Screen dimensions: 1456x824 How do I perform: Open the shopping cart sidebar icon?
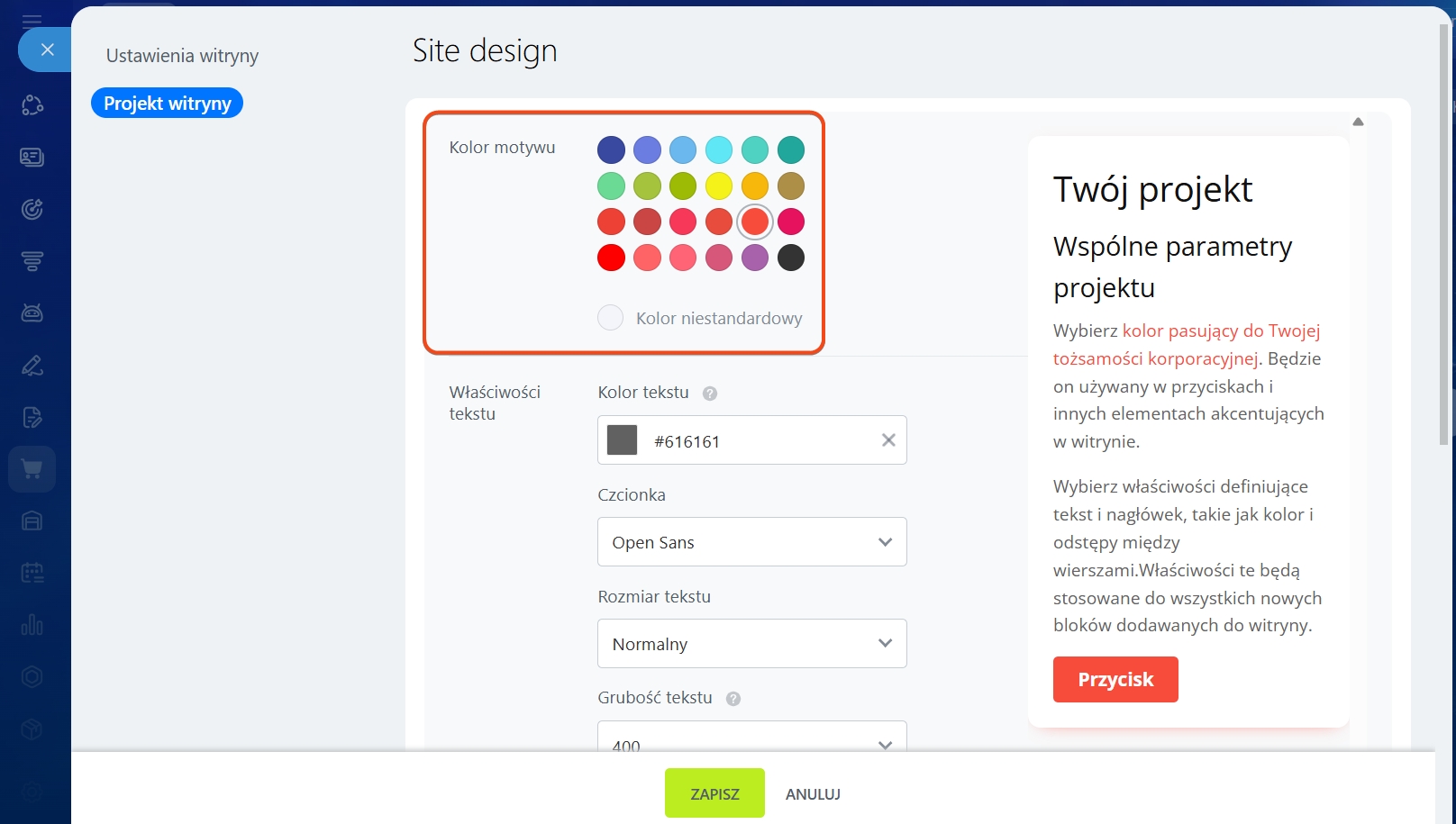coord(32,469)
